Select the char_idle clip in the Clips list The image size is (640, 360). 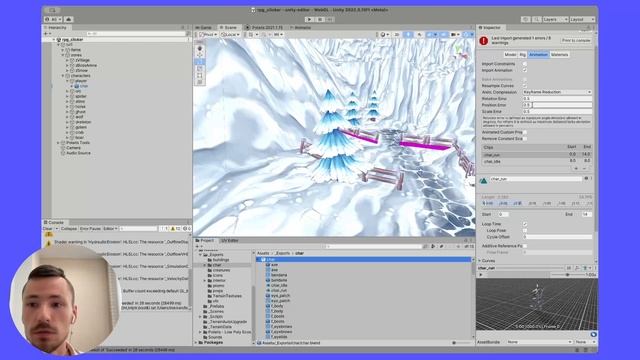[x=537, y=162]
